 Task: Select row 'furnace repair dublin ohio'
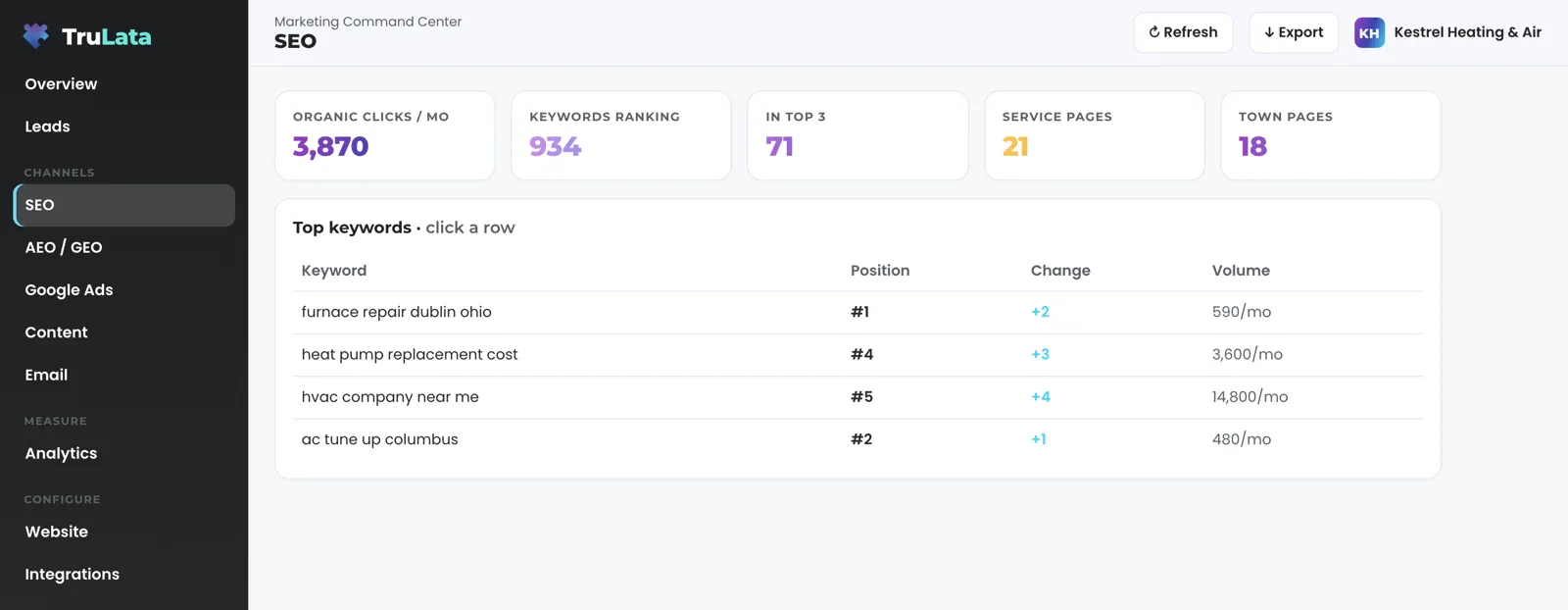point(857,312)
